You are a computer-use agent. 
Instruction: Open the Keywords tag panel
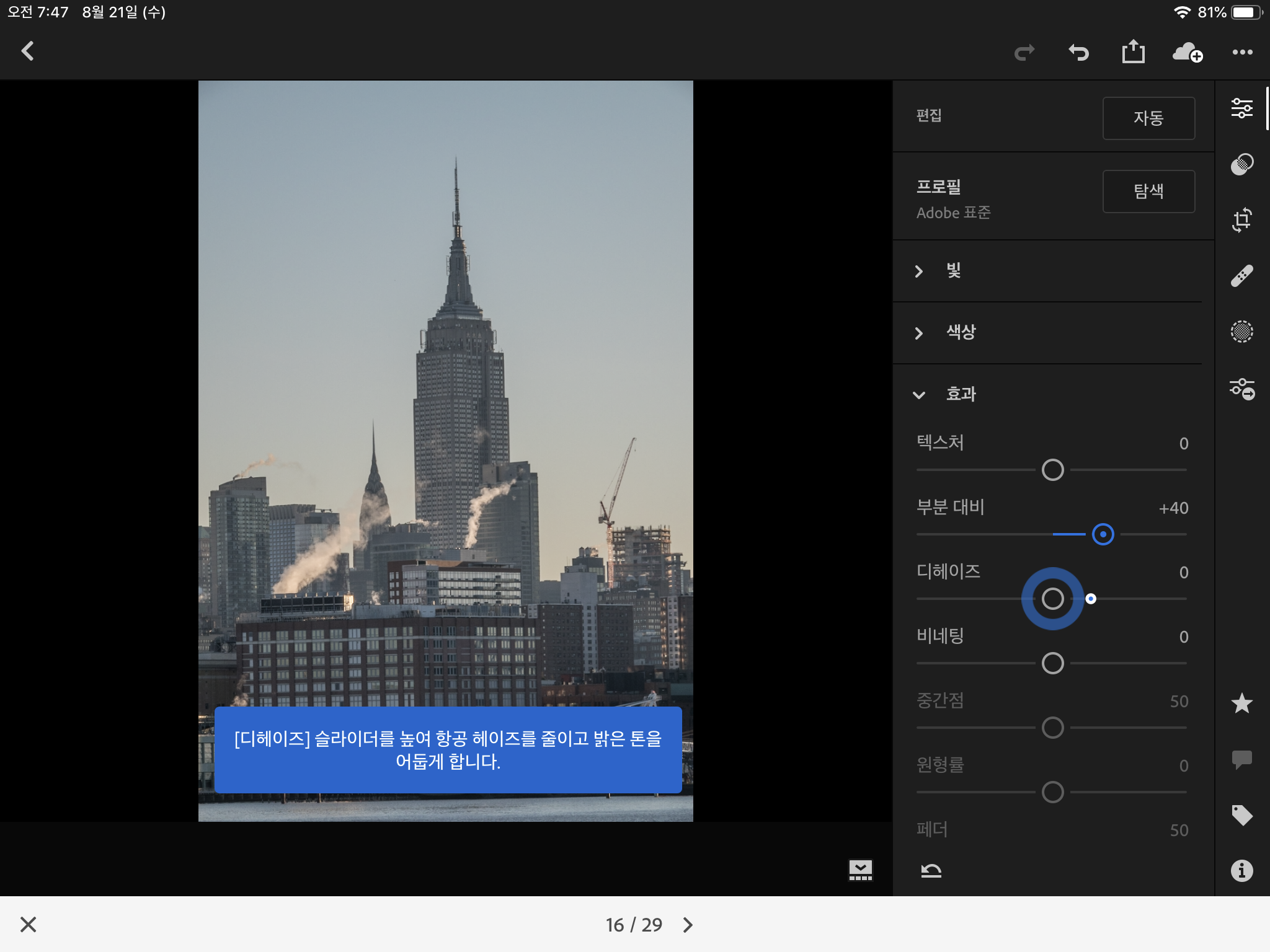coord(1243,816)
